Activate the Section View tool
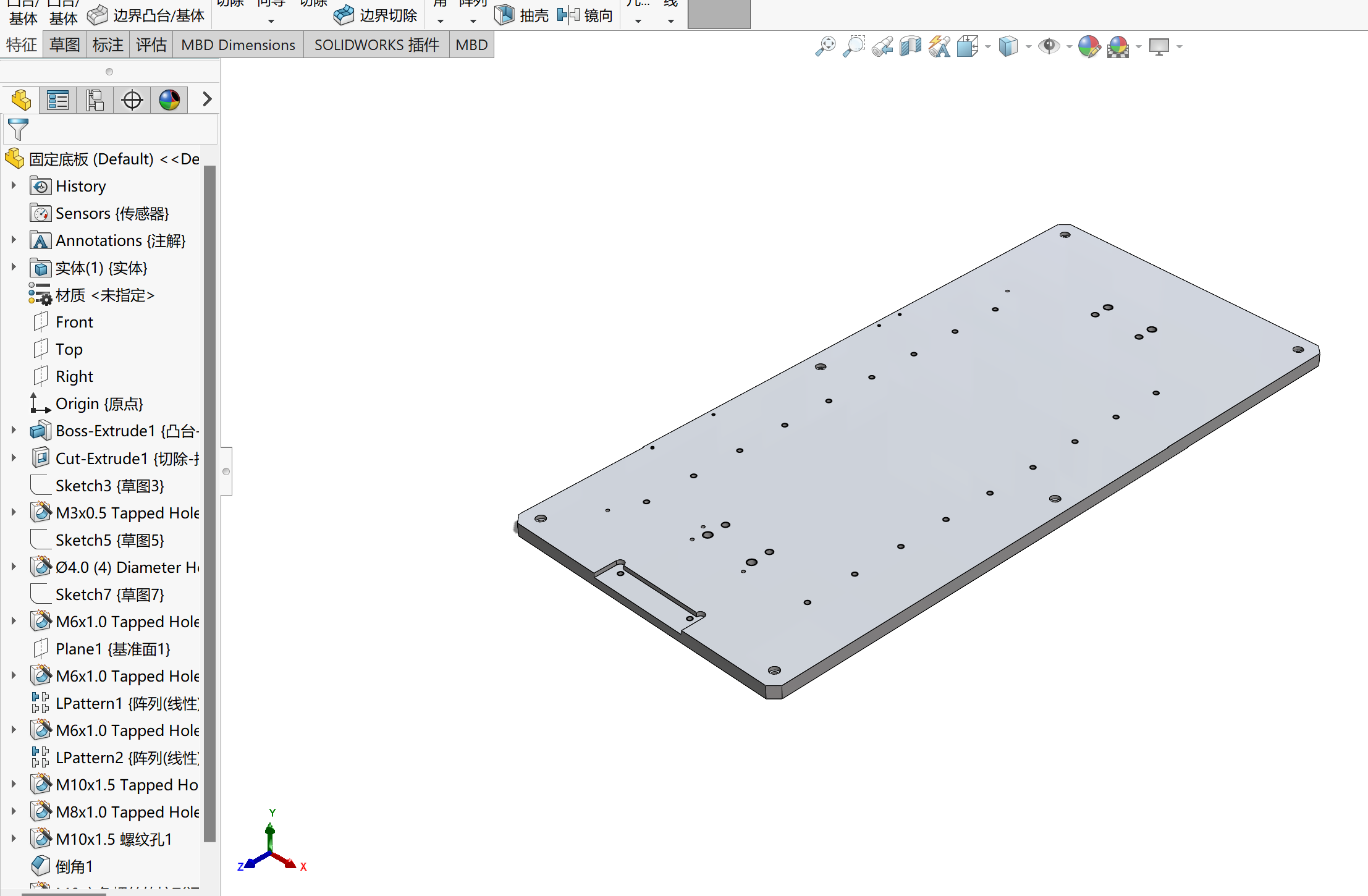 point(911,46)
